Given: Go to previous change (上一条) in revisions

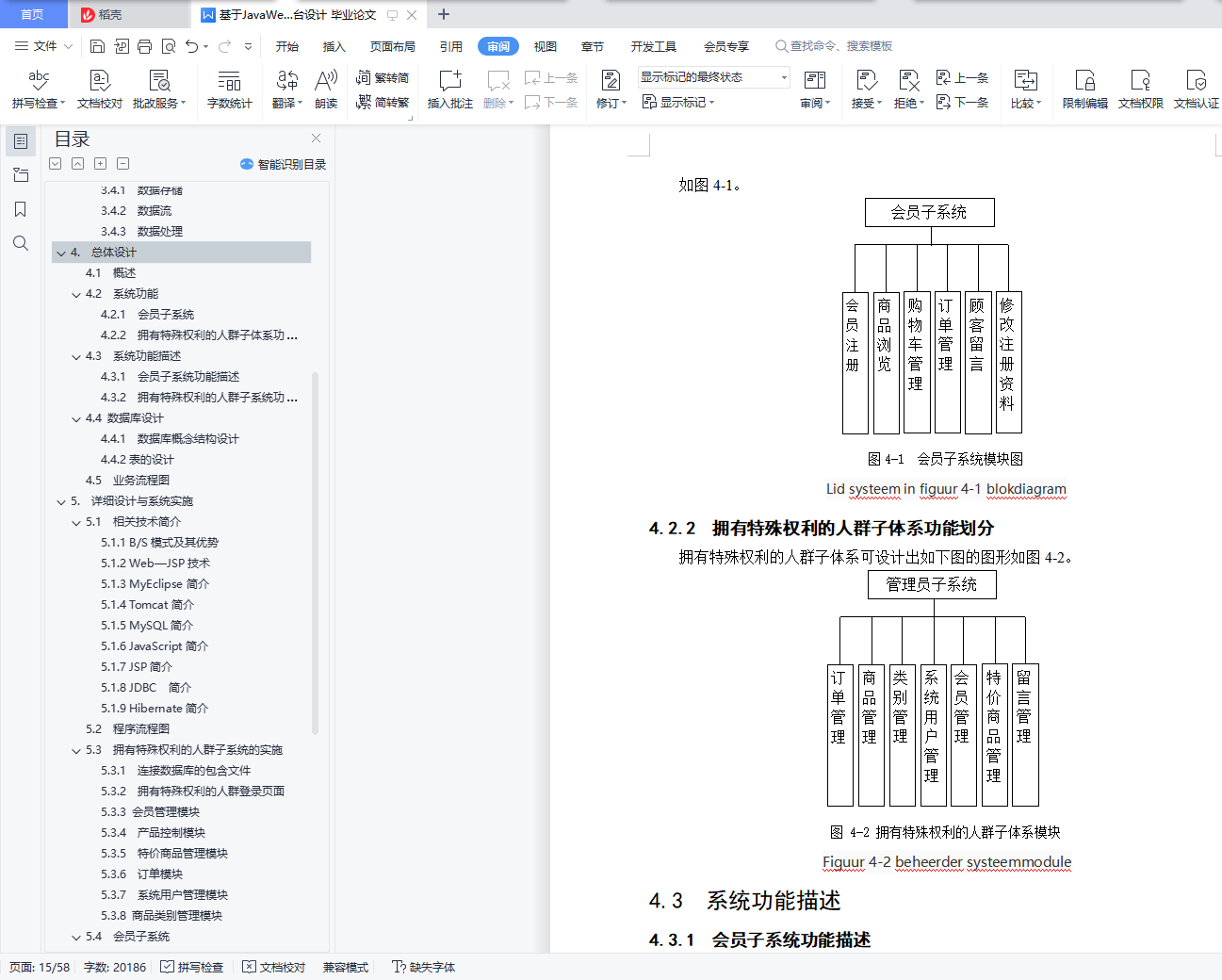Looking at the screenshot, I should pyautogui.click(x=963, y=77).
